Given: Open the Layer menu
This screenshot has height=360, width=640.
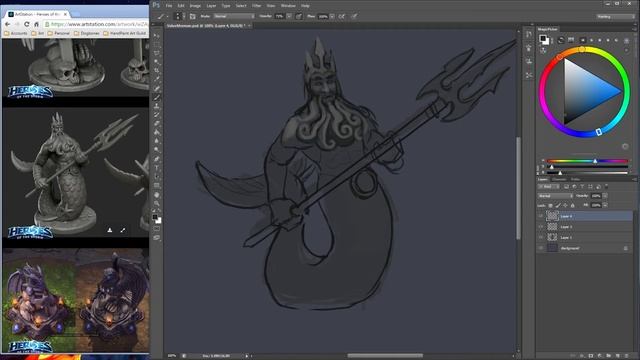Looking at the screenshot, I should click(211, 6).
